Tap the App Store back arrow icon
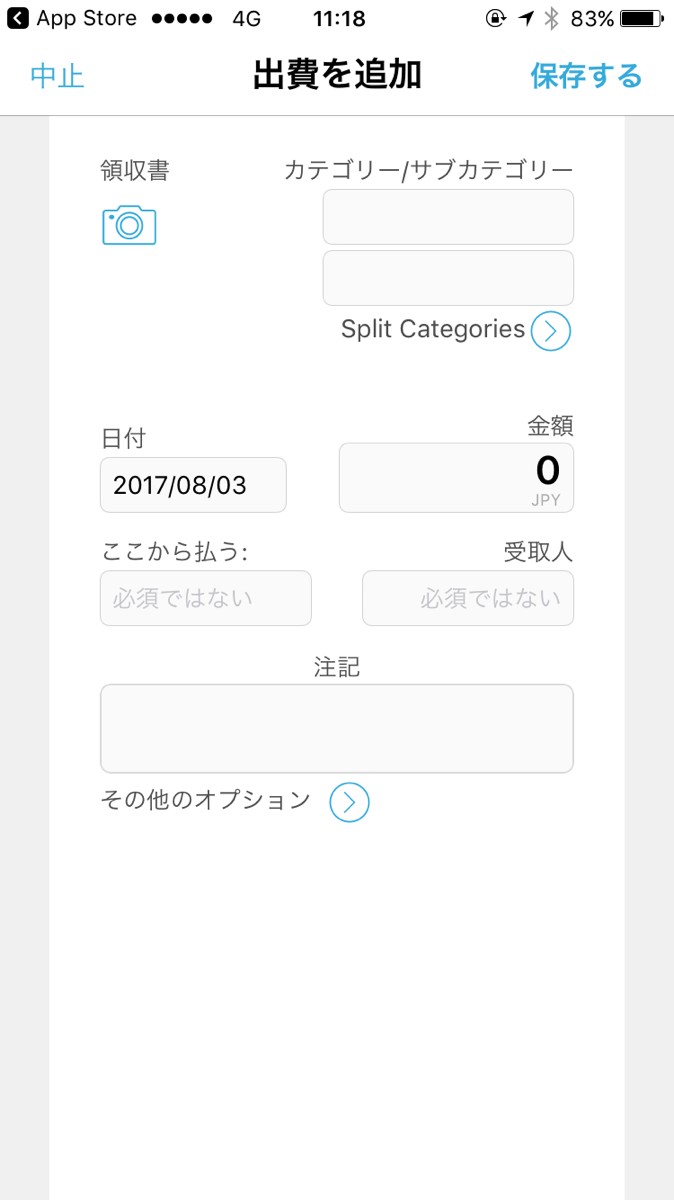674x1200 pixels. coord(17,19)
